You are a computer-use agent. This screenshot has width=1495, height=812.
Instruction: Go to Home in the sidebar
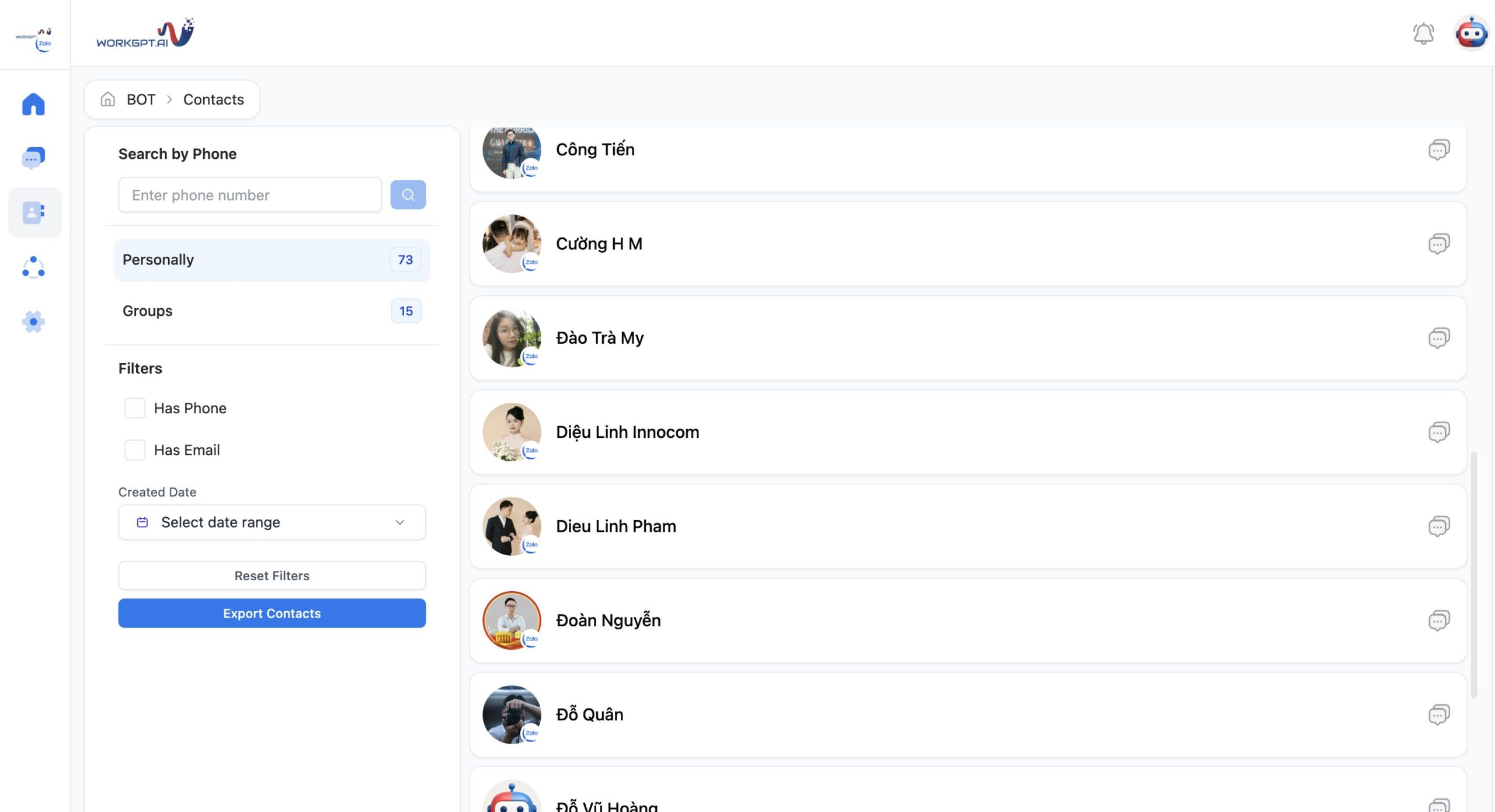33,104
